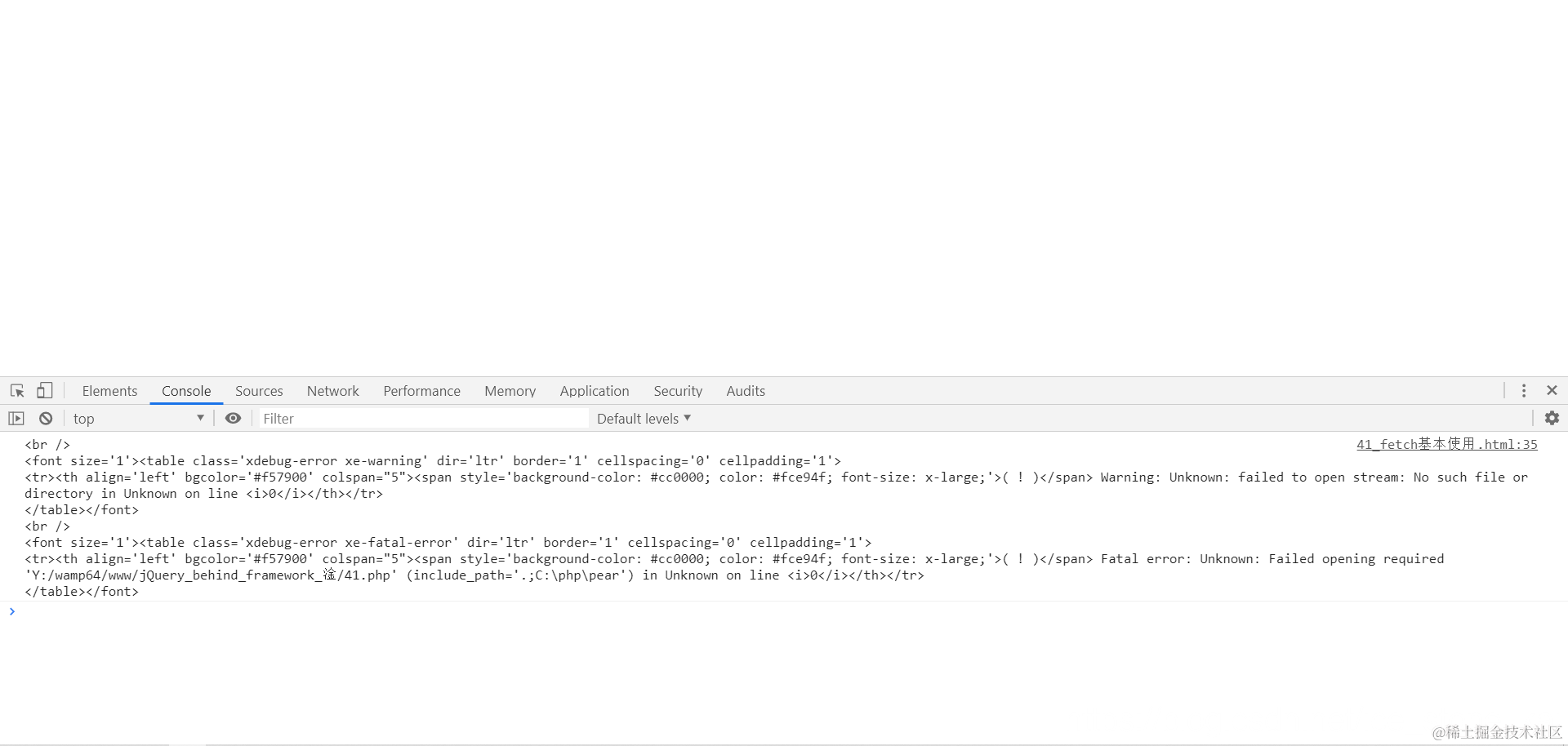
Task: Activate the inspect element picker icon
Action: pyautogui.click(x=17, y=391)
